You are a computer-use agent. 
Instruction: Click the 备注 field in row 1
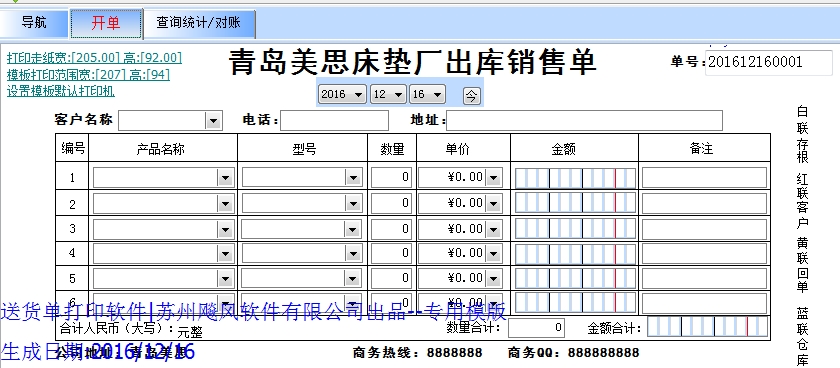tap(704, 178)
